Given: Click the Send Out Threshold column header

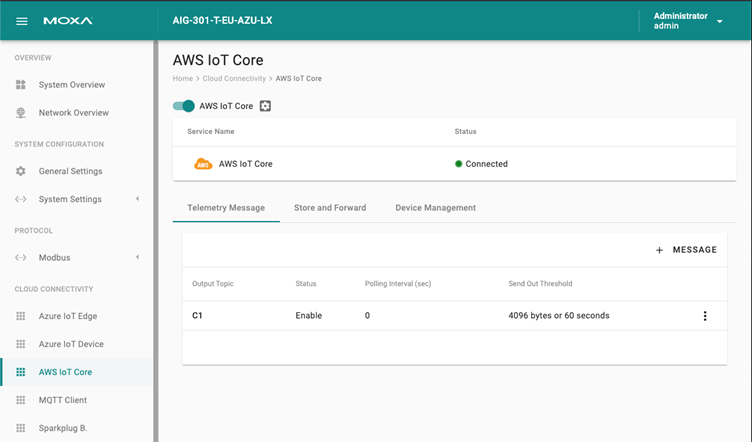Looking at the screenshot, I should pos(540,283).
